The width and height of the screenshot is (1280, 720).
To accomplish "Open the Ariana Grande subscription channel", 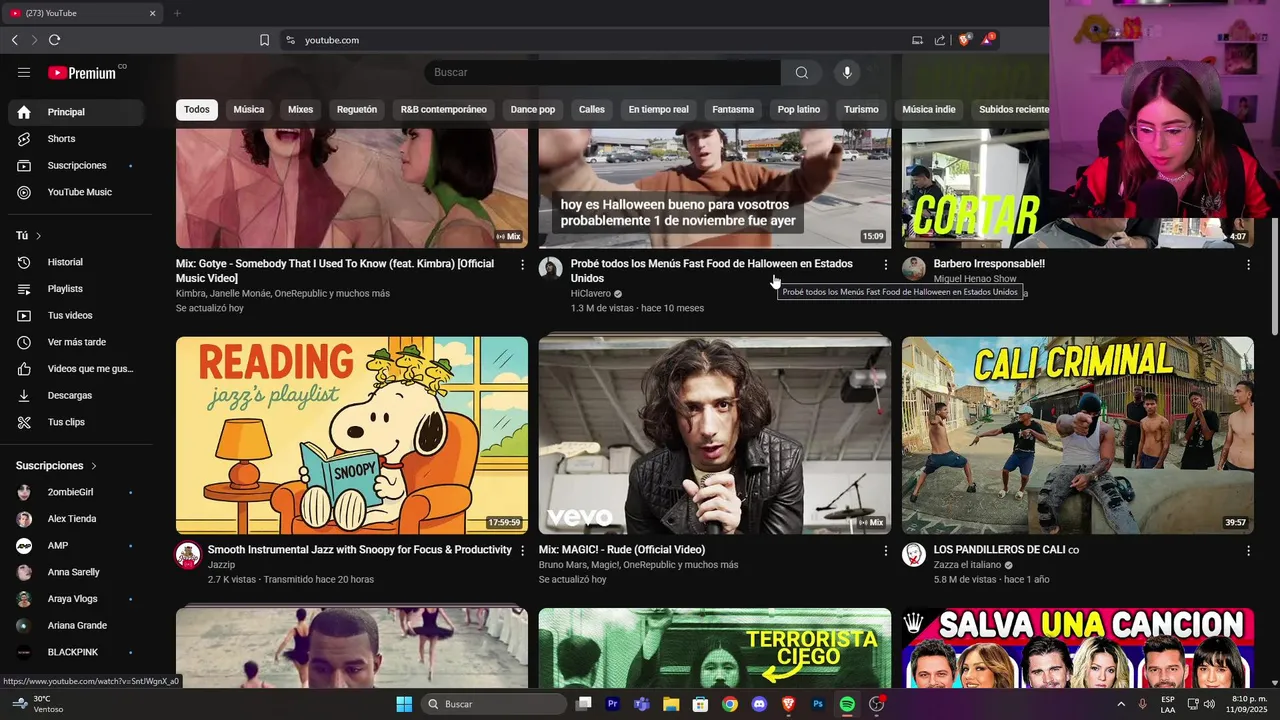I will (76, 626).
